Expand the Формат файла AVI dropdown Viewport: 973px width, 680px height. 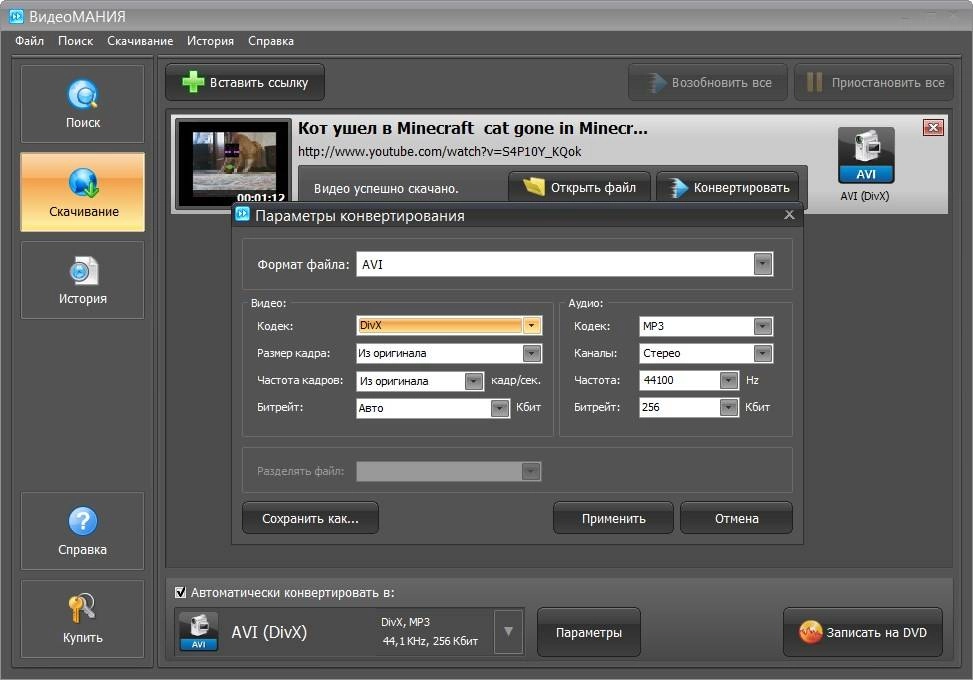pyautogui.click(x=763, y=264)
